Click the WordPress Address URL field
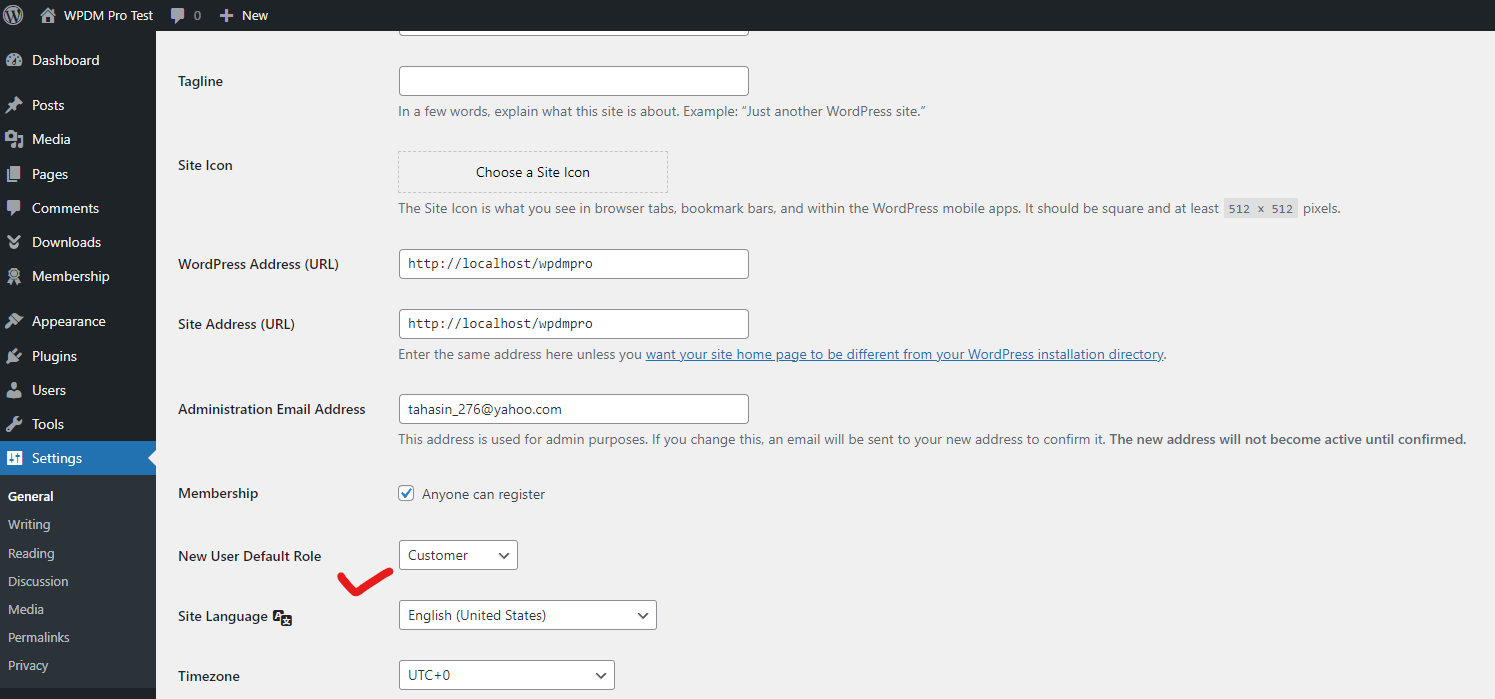This screenshot has width=1495, height=699. pyautogui.click(x=573, y=264)
